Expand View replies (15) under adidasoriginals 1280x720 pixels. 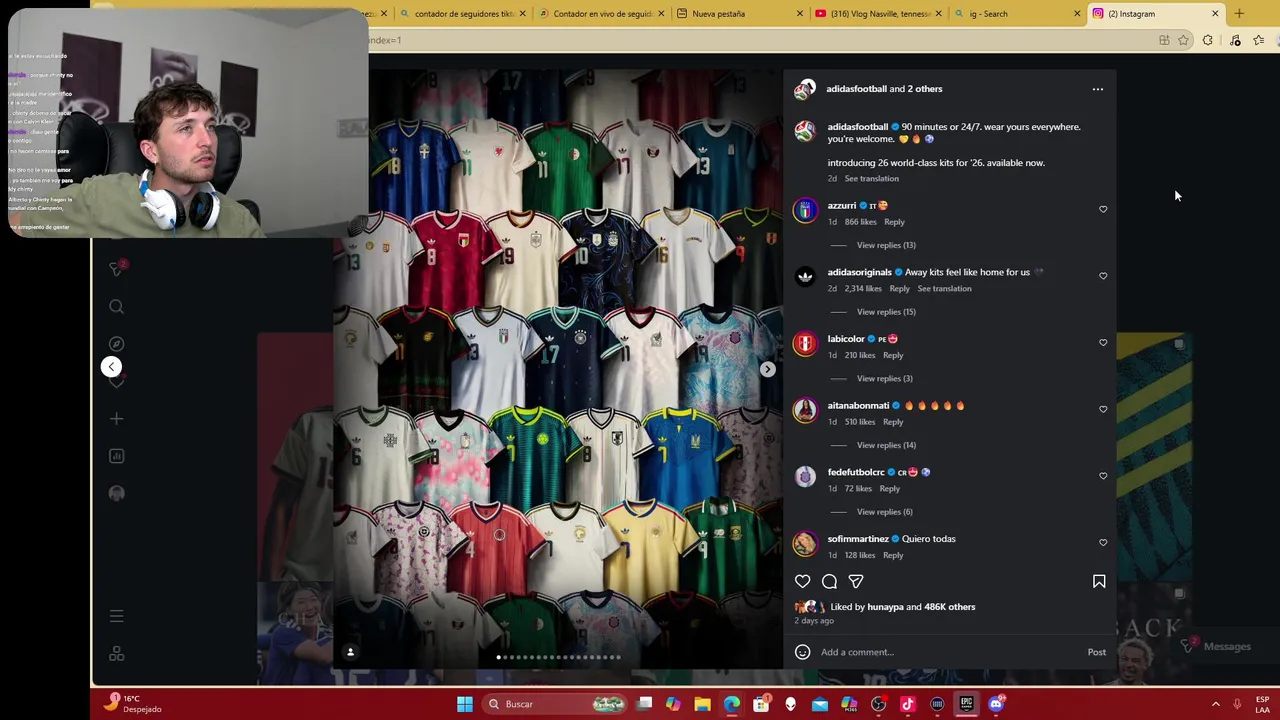pyautogui.click(x=886, y=312)
